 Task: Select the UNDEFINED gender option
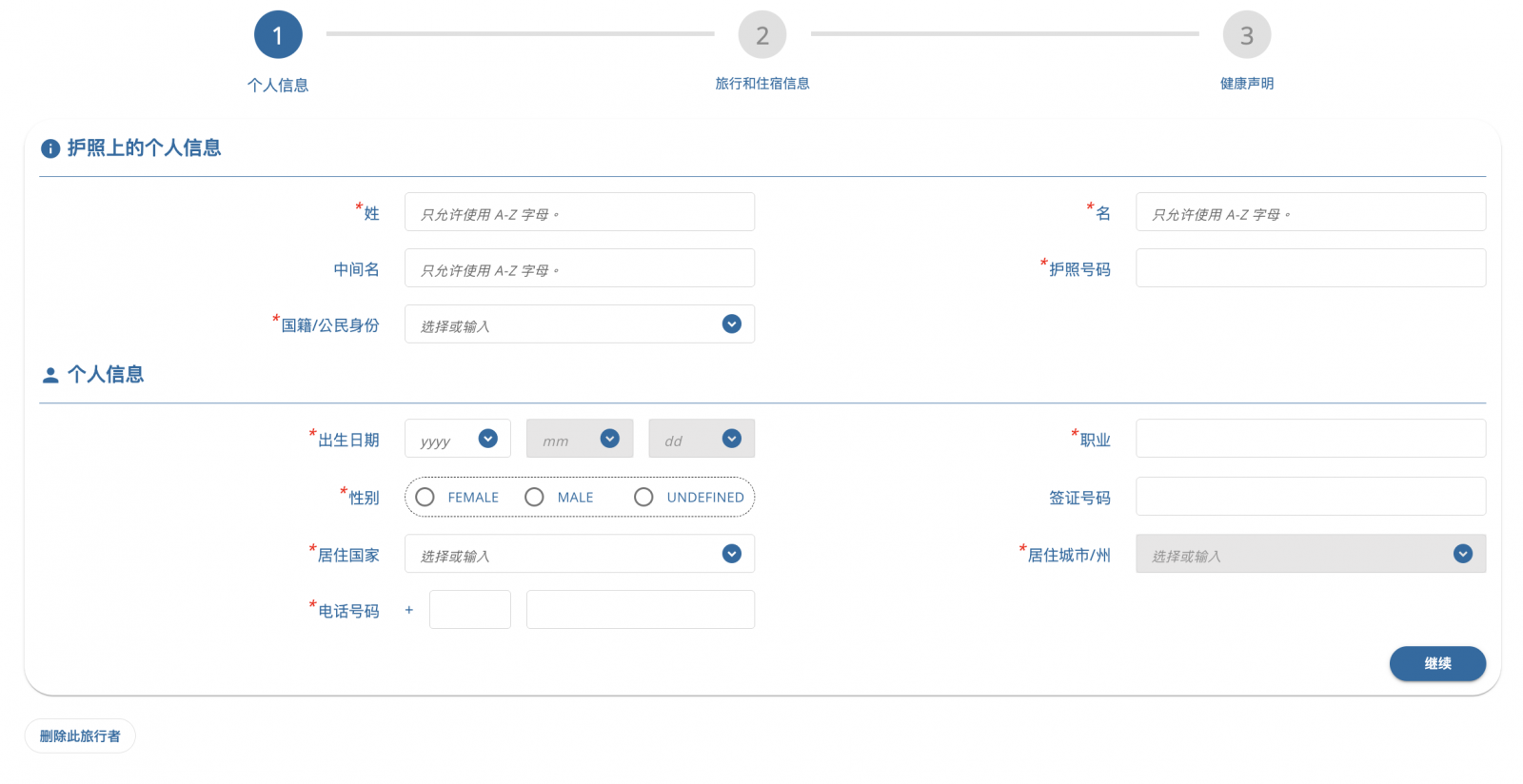tap(644, 498)
